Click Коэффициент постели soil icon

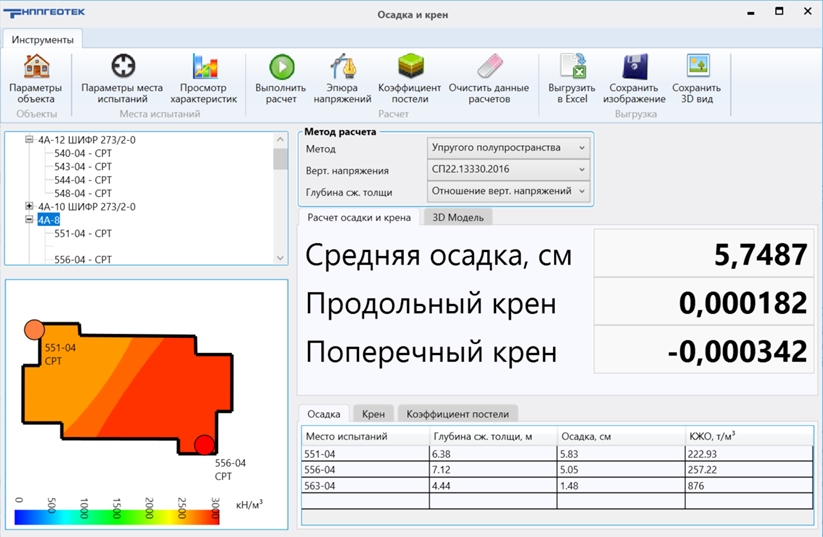(x=409, y=68)
